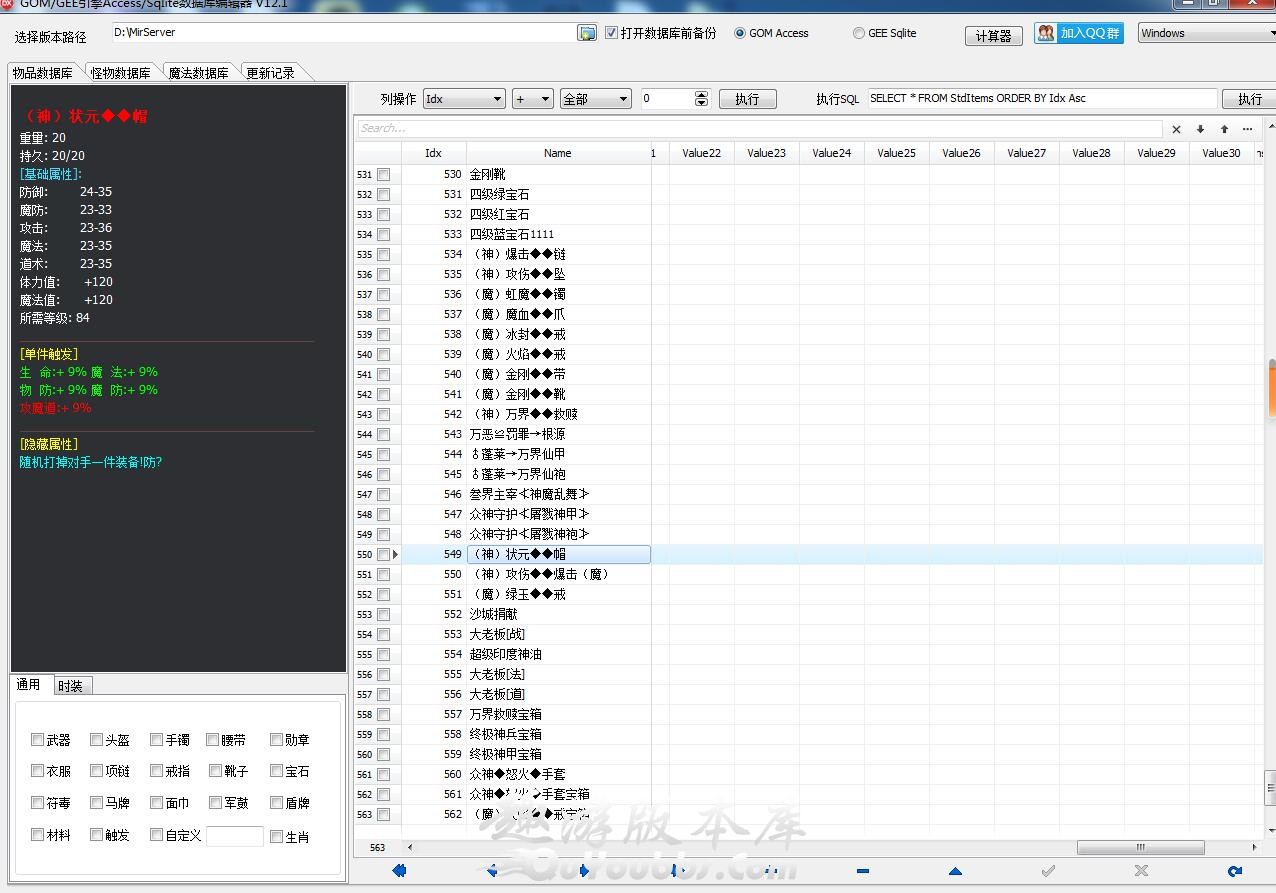Screen dimensions: 1276x893
Task: Click the Name column header
Action: click(x=558, y=153)
